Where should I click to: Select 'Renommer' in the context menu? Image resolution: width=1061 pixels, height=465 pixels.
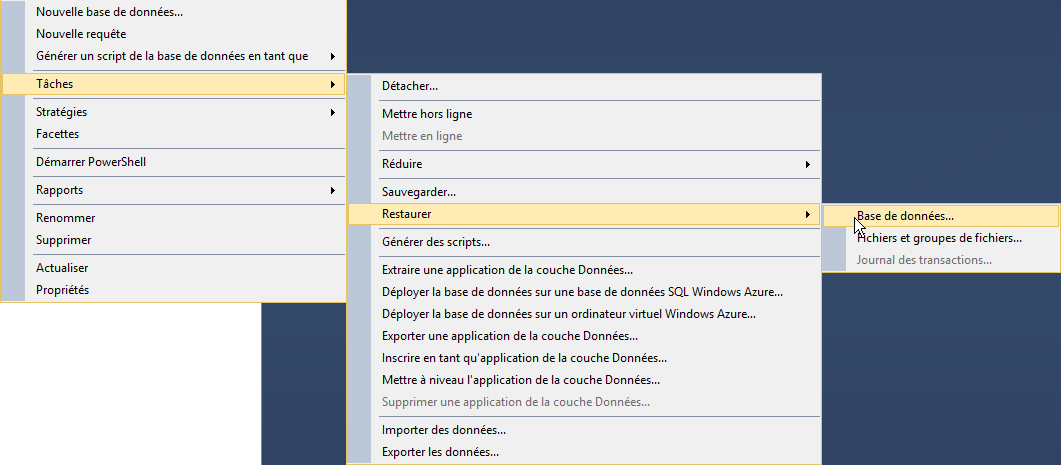(65, 218)
